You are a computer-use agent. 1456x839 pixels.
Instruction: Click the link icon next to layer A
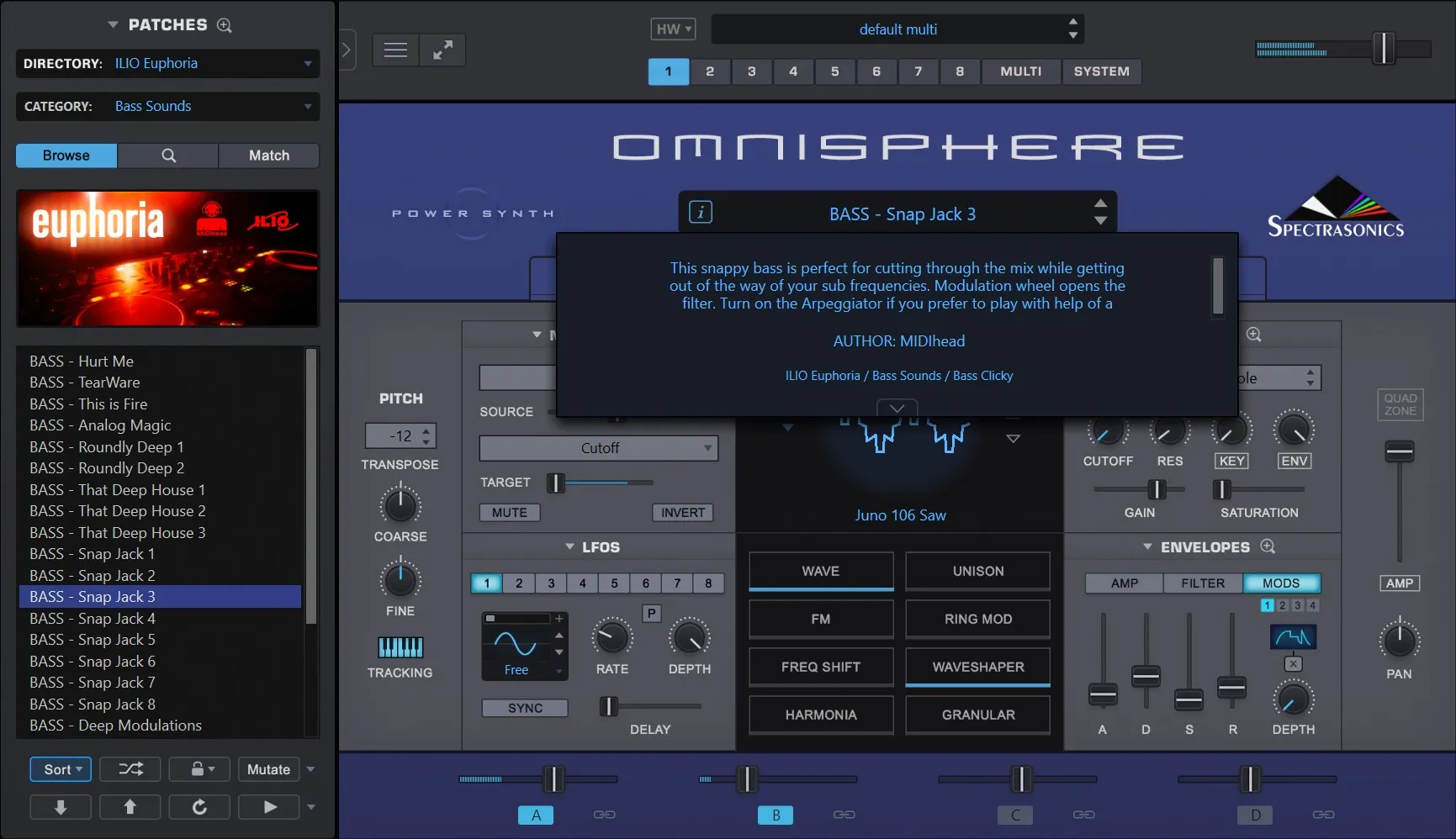pyautogui.click(x=605, y=815)
